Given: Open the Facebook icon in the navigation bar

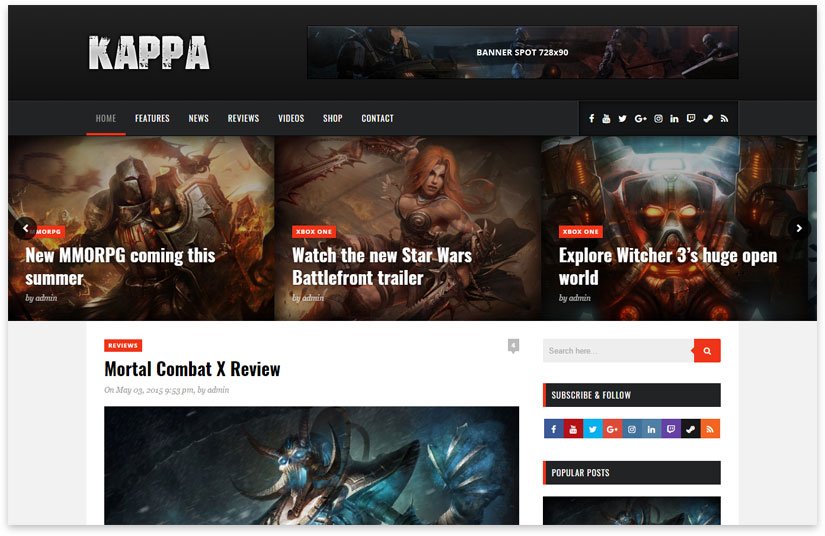Looking at the screenshot, I should coord(591,118).
